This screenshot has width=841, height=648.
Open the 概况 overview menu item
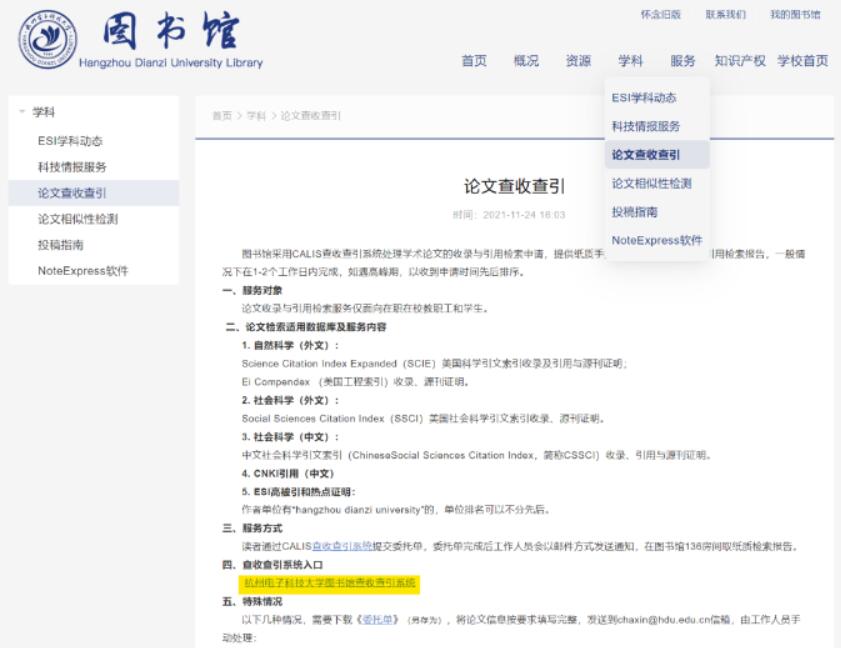[525, 60]
